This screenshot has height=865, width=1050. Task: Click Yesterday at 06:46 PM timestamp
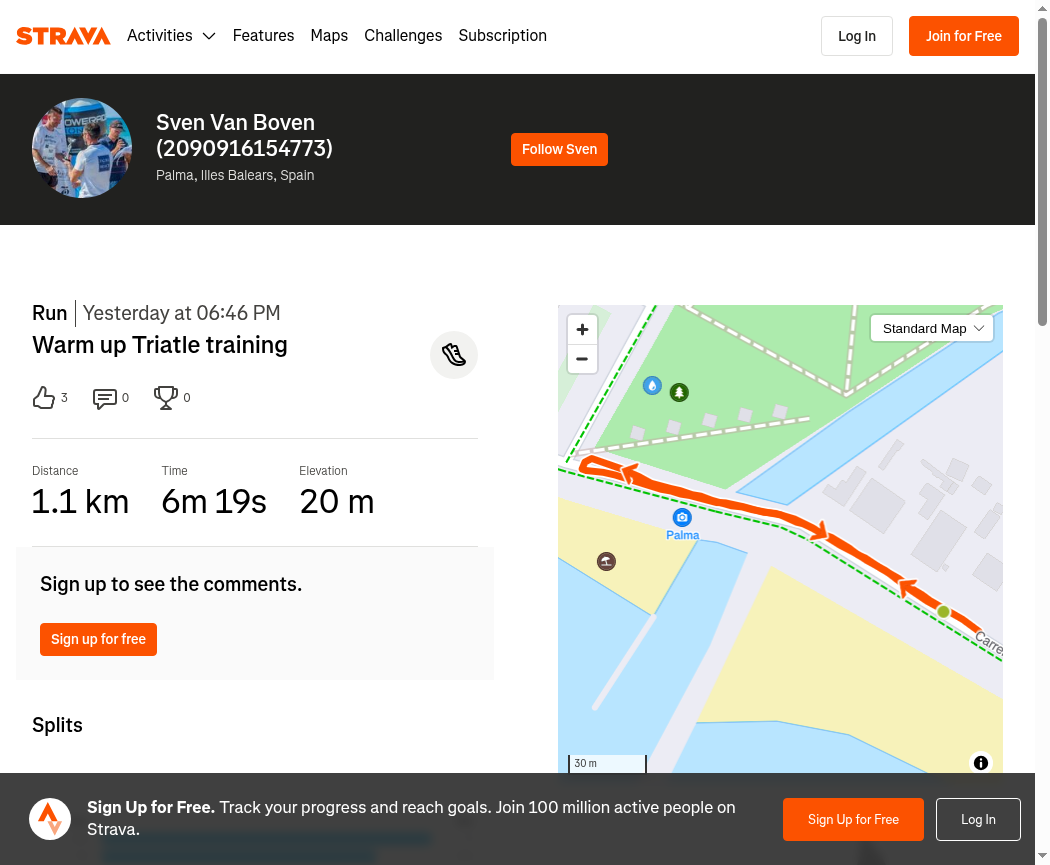point(181,313)
